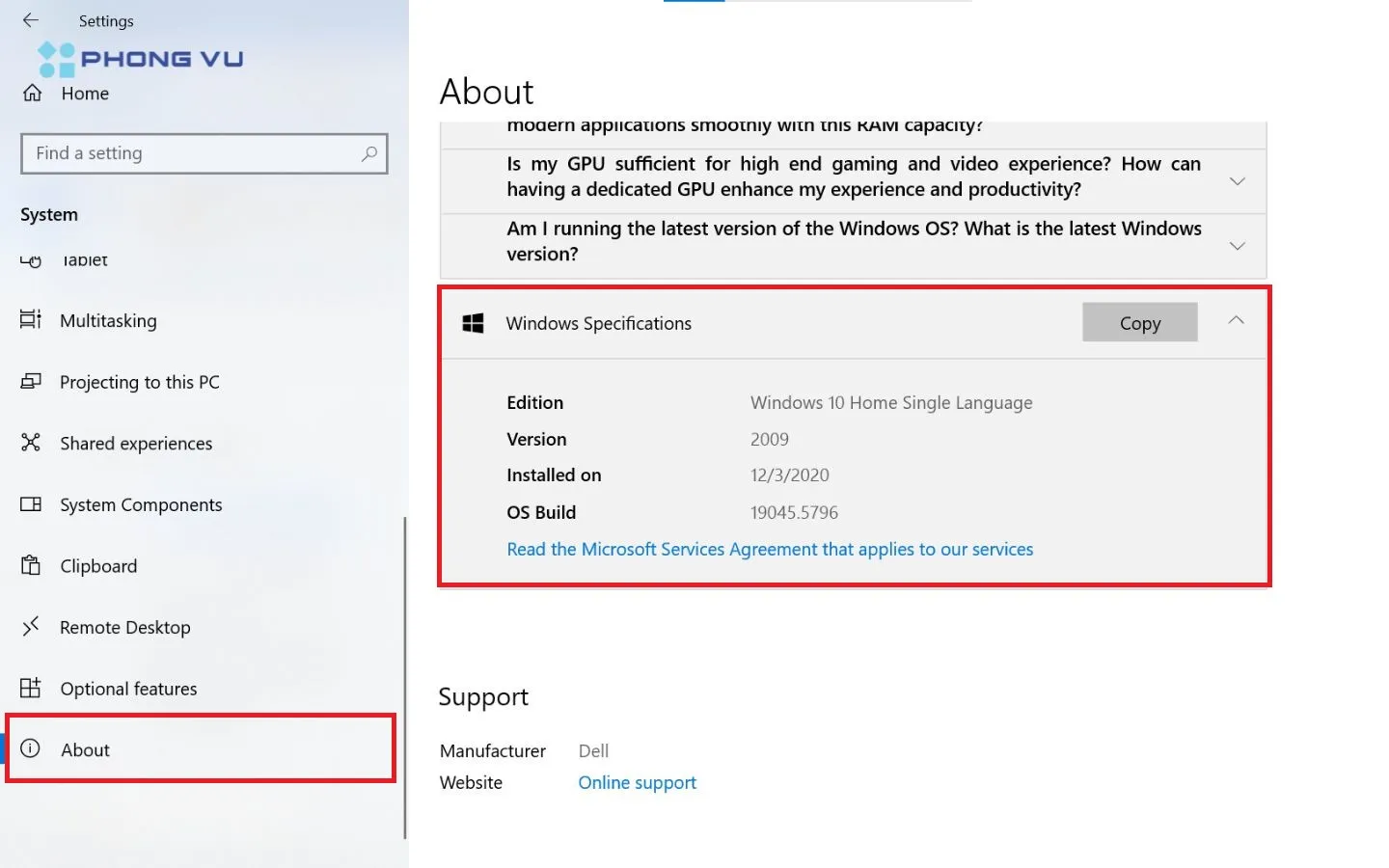Click the About info icon in sidebar

30,749
